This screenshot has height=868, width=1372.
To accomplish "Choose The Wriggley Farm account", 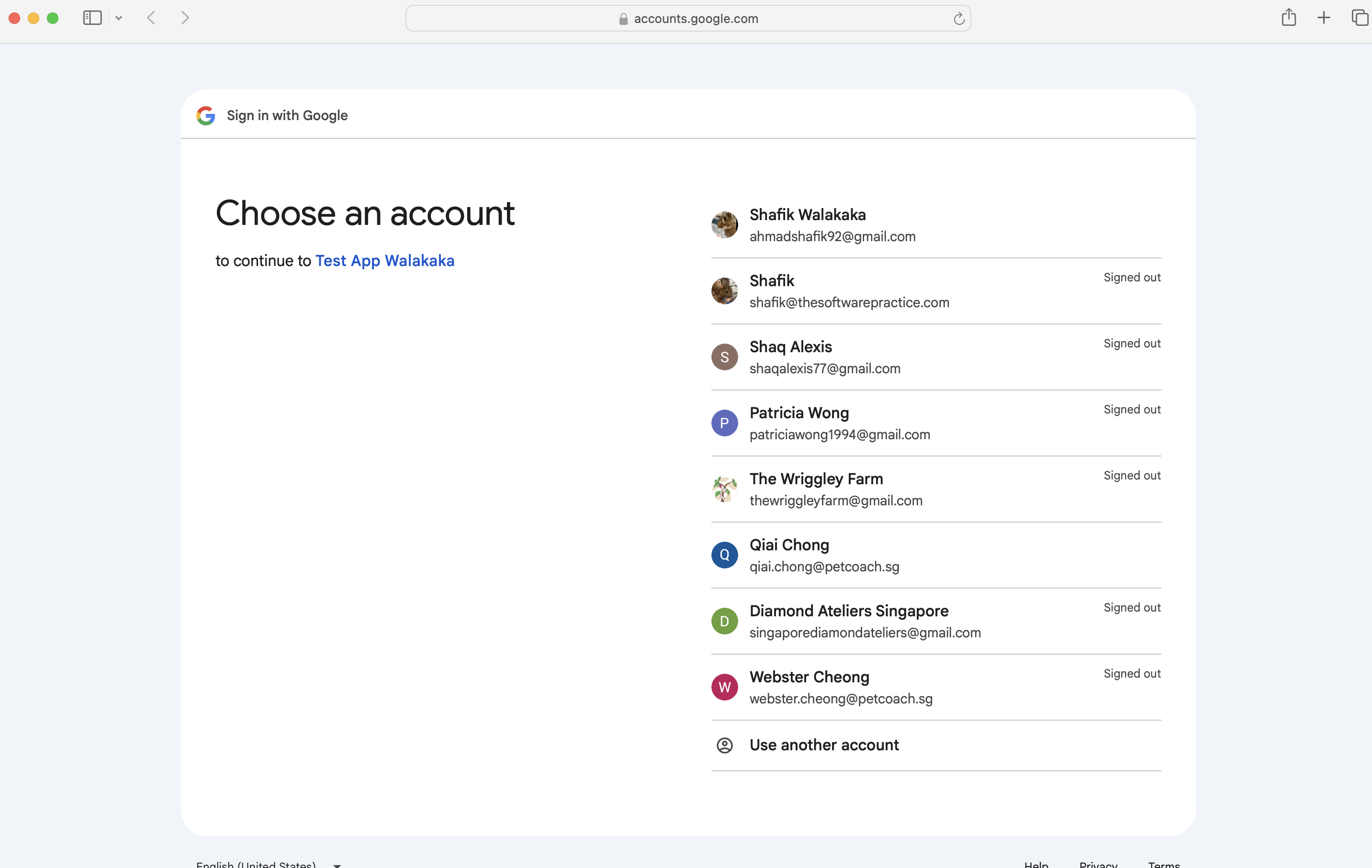I will 935,489.
